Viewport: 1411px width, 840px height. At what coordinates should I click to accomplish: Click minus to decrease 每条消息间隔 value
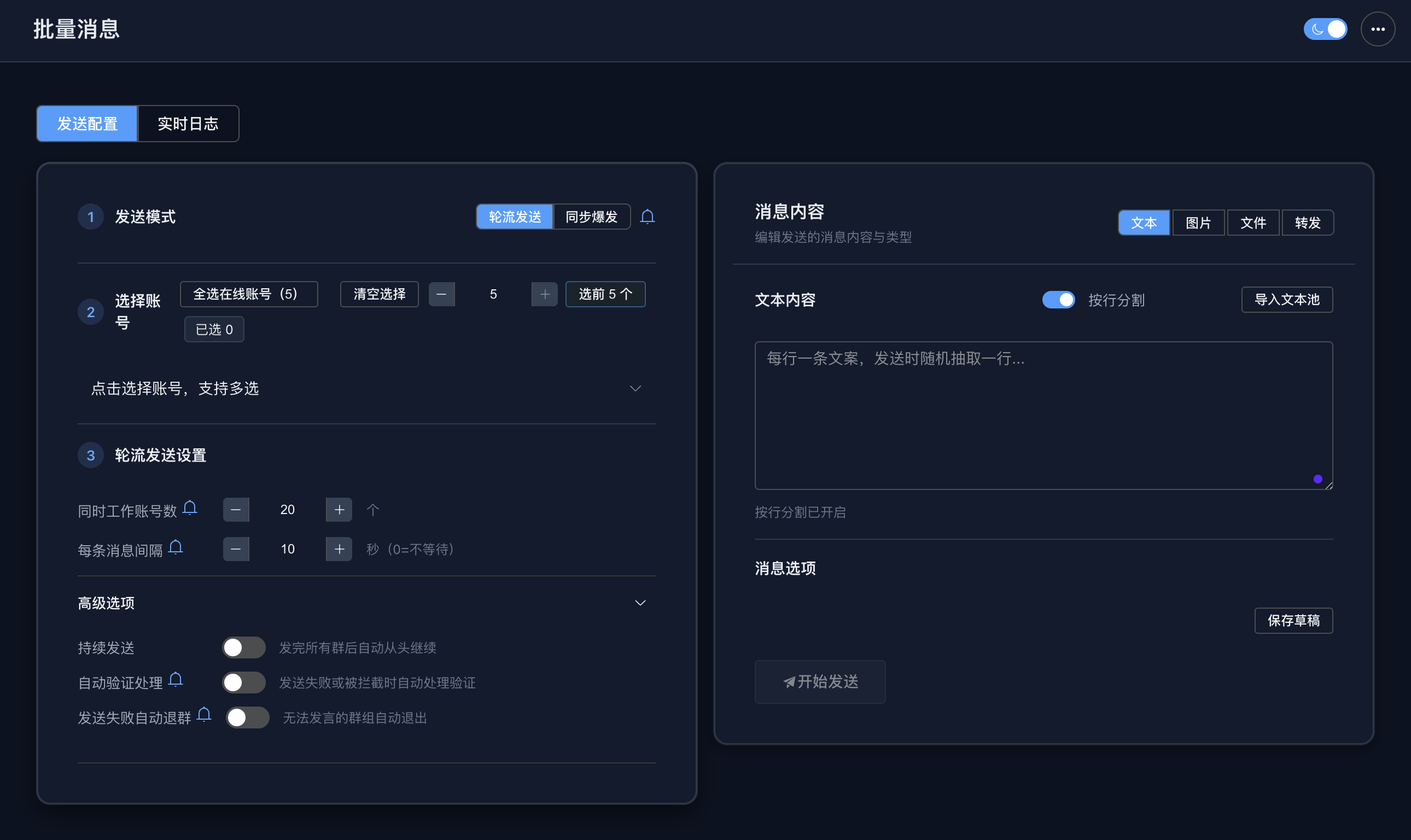236,549
